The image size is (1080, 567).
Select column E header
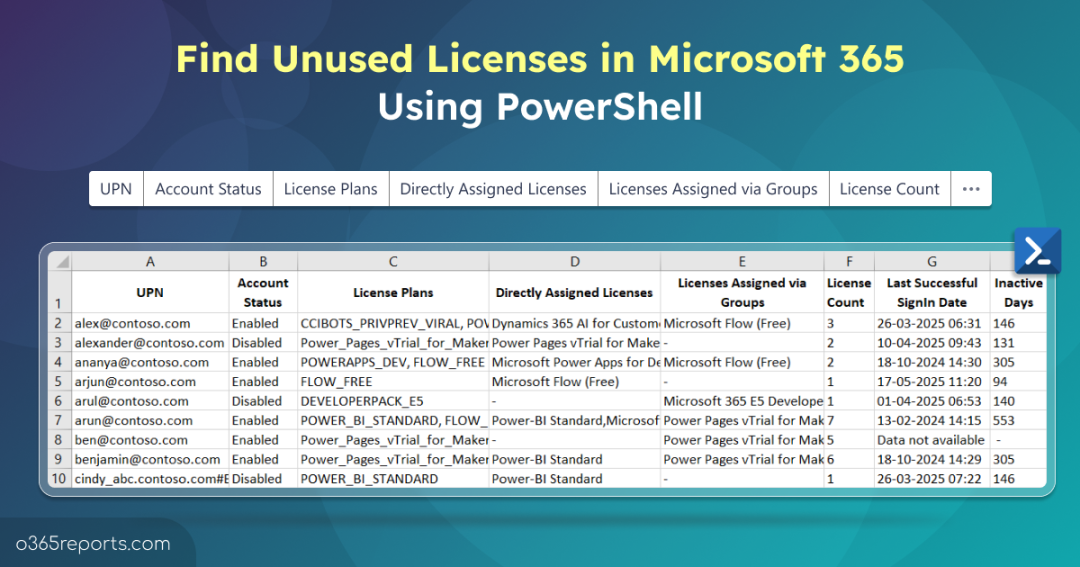742,261
